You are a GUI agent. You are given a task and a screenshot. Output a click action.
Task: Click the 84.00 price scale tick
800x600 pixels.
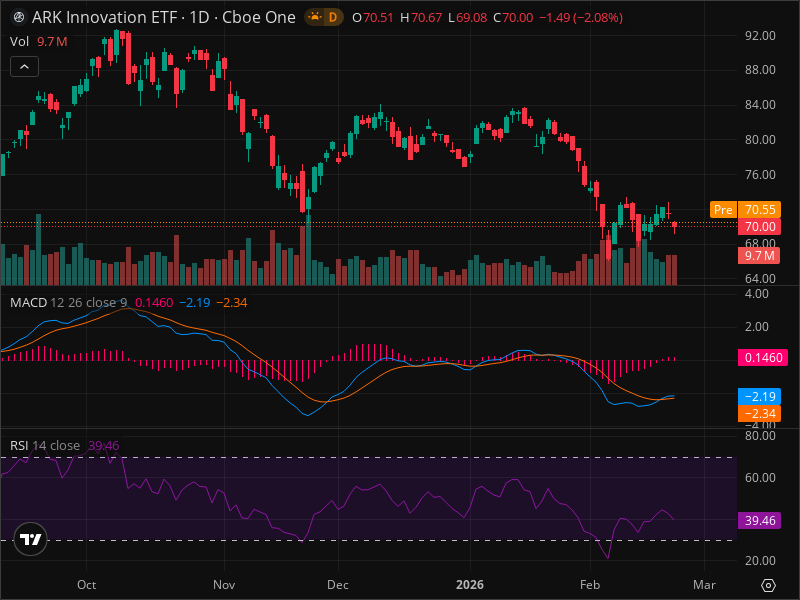pyautogui.click(x=760, y=105)
